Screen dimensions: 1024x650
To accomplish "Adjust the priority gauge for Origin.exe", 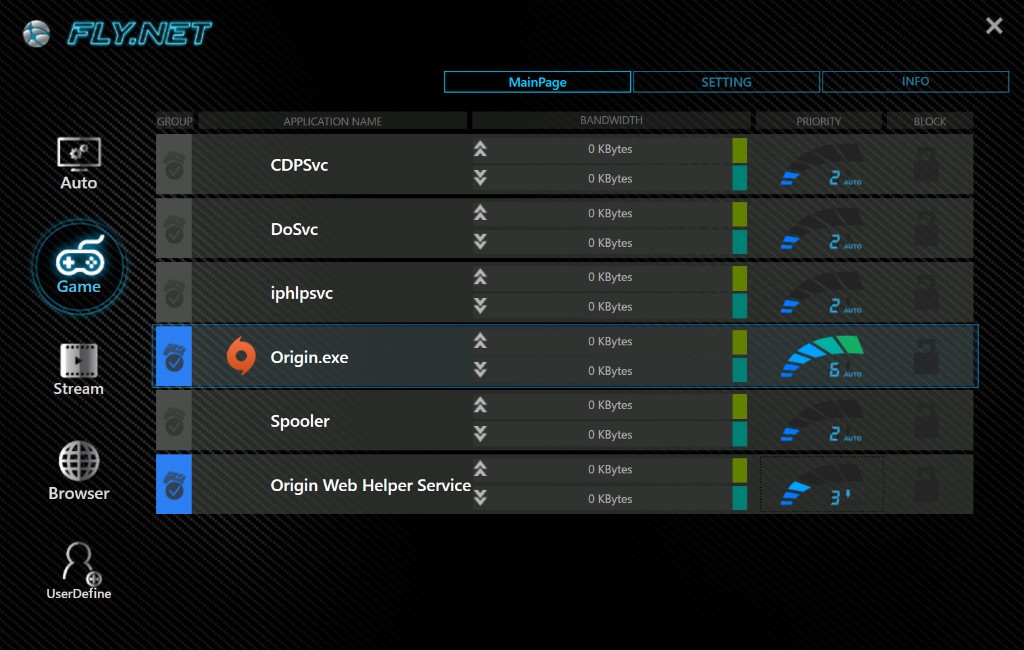I will [x=822, y=357].
